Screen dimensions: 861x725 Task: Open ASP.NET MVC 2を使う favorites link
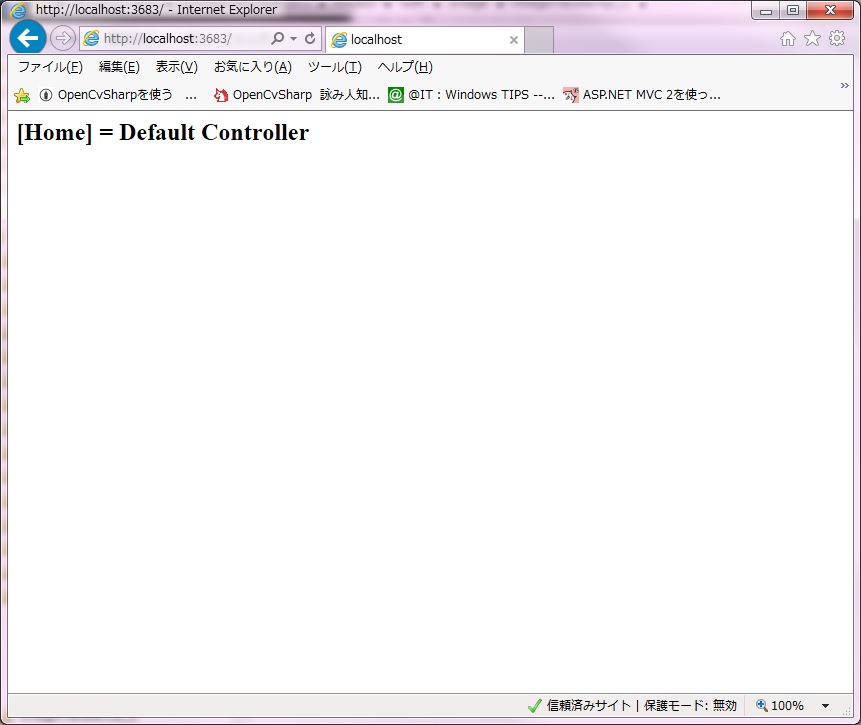coord(642,95)
